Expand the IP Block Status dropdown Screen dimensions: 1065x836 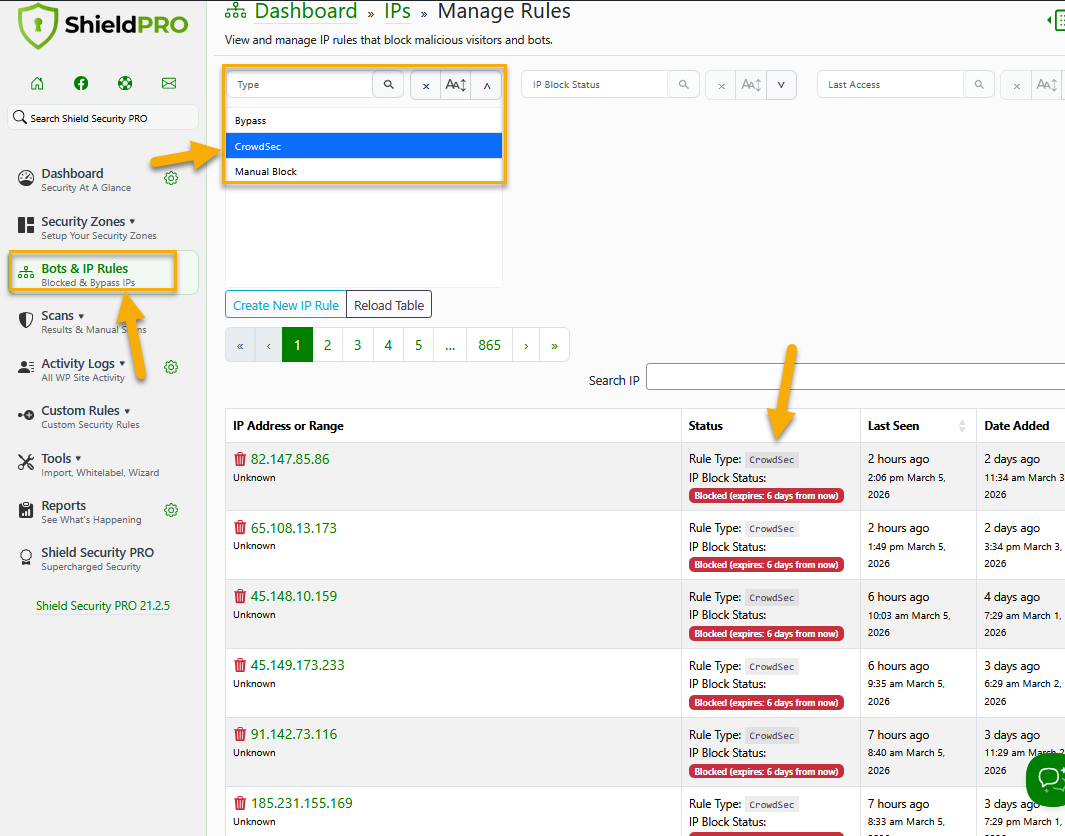click(x=781, y=86)
